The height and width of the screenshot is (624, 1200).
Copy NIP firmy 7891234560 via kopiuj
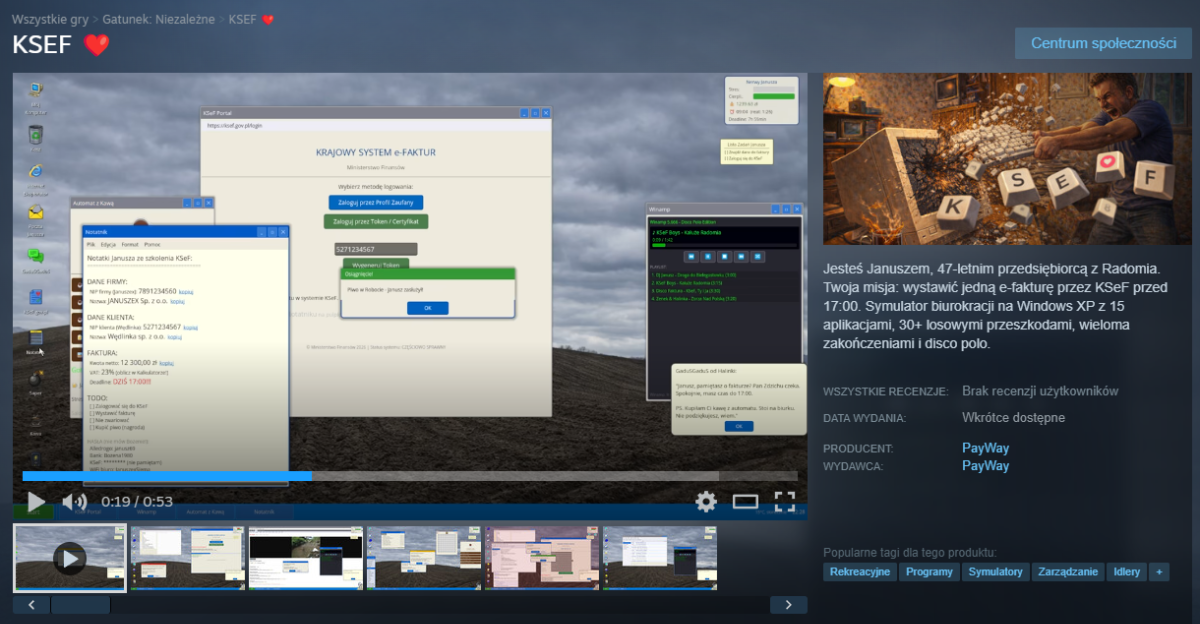[186, 292]
